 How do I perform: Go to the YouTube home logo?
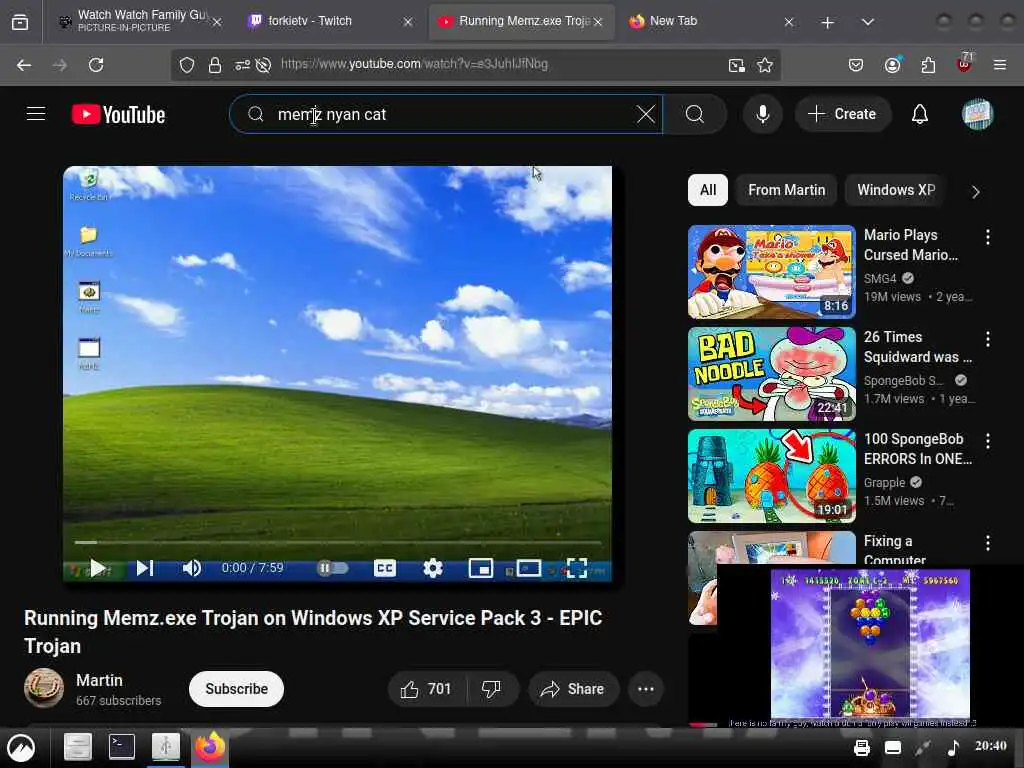coord(118,114)
